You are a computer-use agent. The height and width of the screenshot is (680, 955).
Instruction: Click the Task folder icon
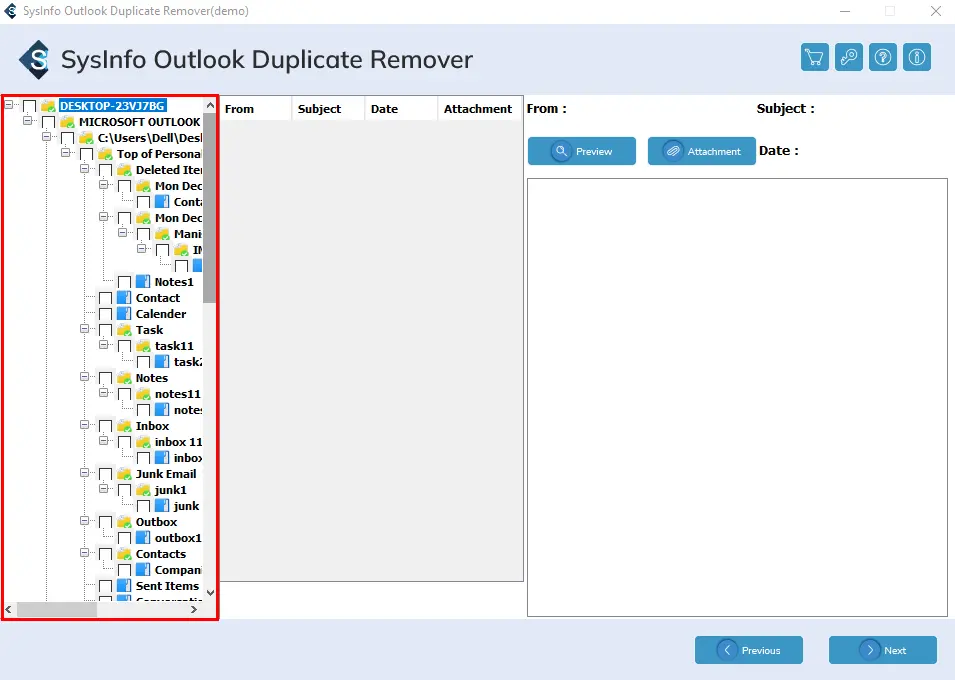[124, 330]
